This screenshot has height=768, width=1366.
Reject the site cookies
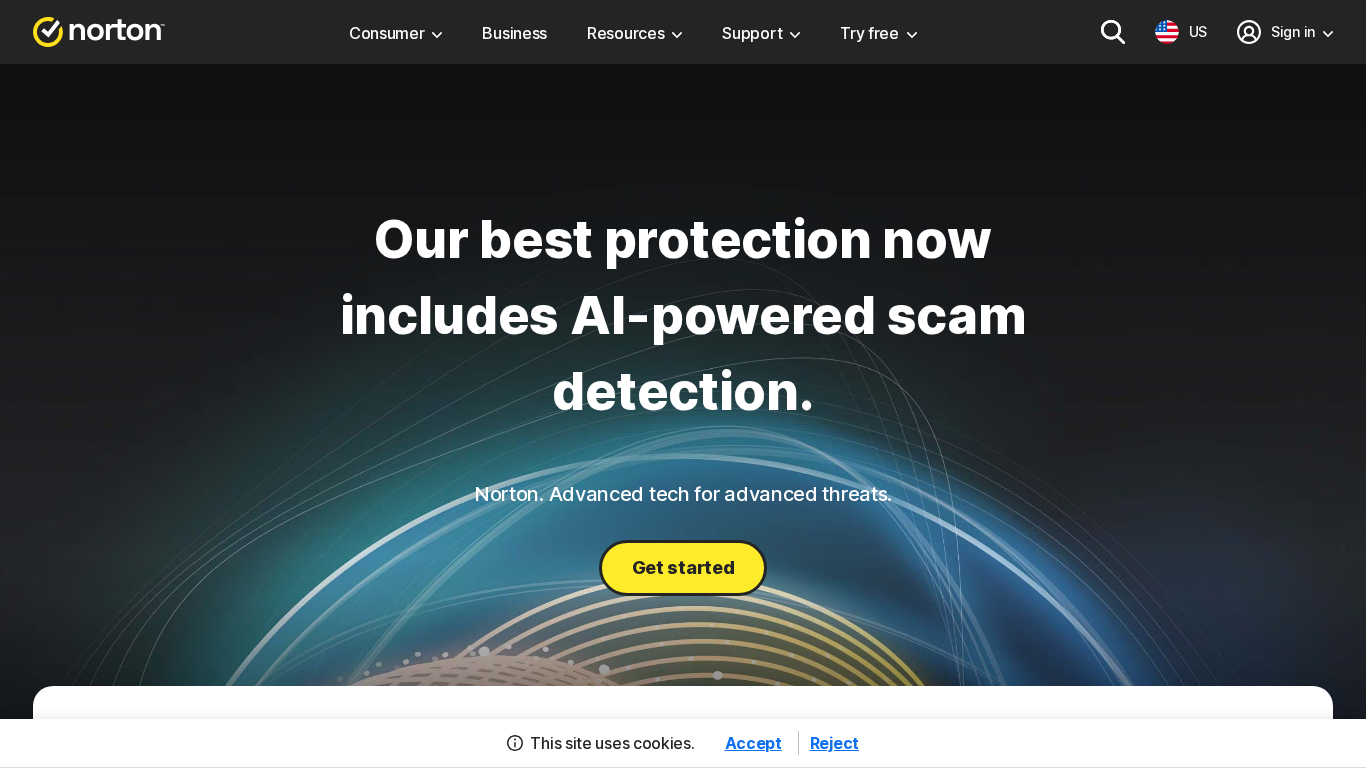pos(834,743)
